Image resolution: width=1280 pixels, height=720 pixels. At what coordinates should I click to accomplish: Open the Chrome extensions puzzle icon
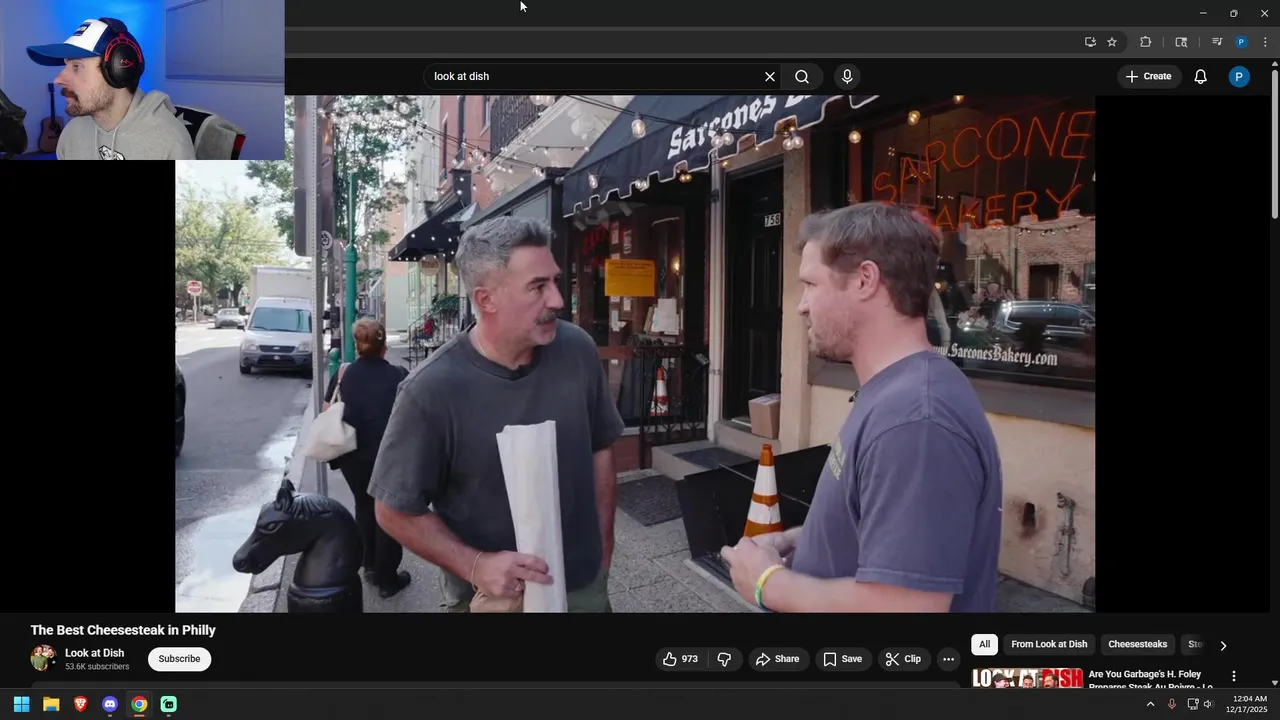coord(1146,42)
